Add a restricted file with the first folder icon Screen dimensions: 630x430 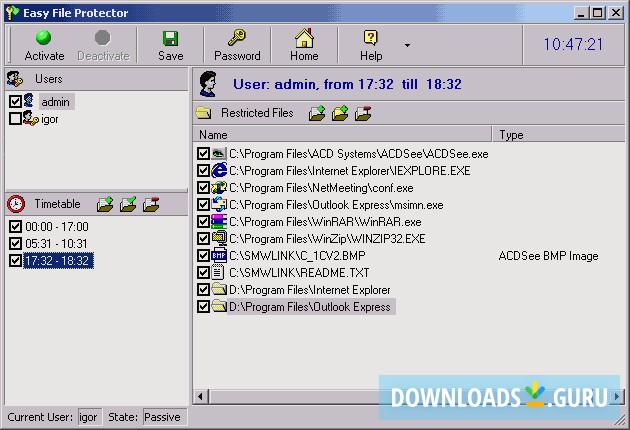pos(317,113)
